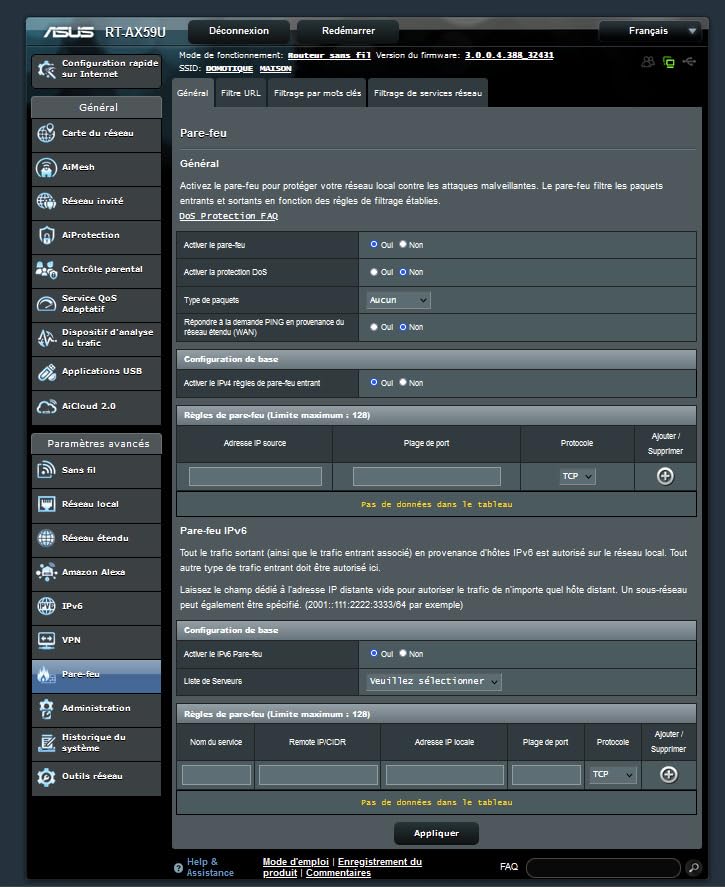Open the Contrôle parental sidebar icon
The height and width of the screenshot is (887, 725).
click(x=46, y=270)
